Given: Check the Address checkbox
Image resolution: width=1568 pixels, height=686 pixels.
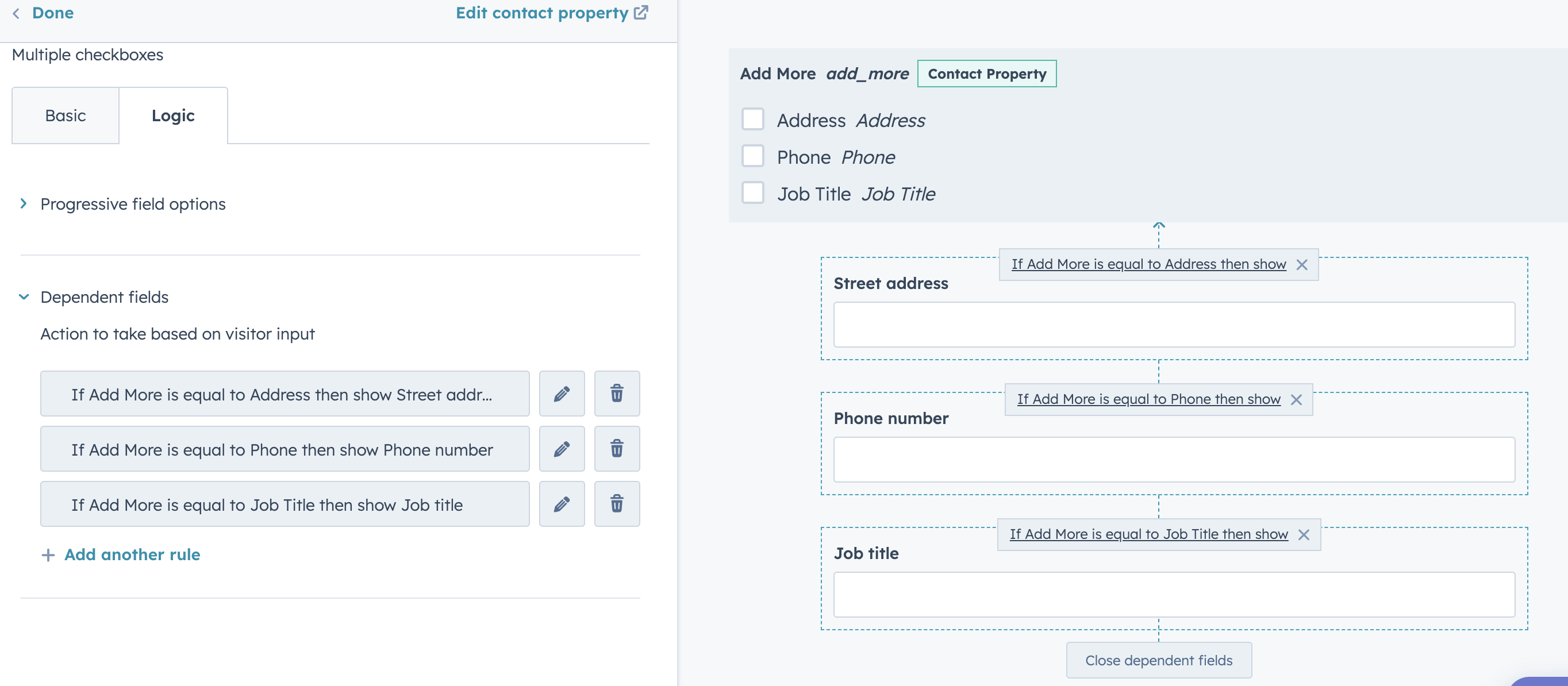Looking at the screenshot, I should tap(752, 120).
